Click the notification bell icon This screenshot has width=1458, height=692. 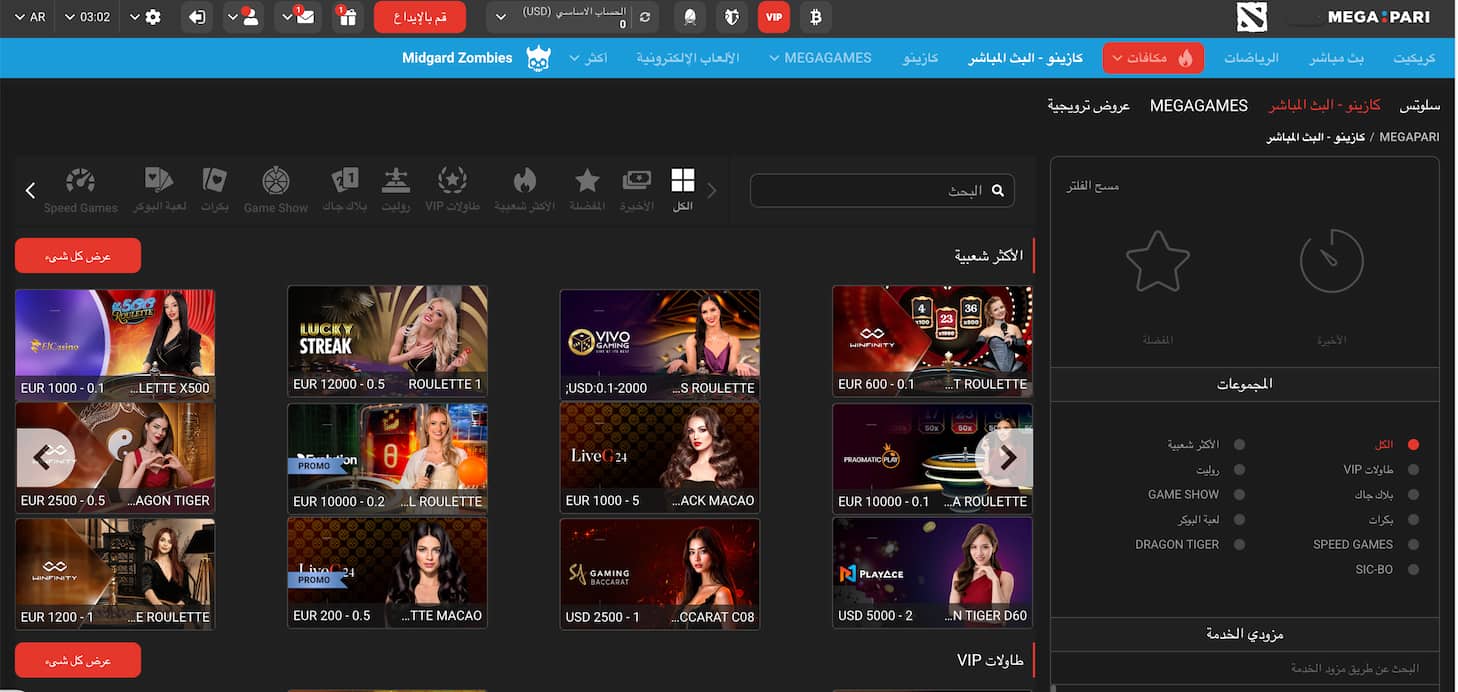(688, 17)
